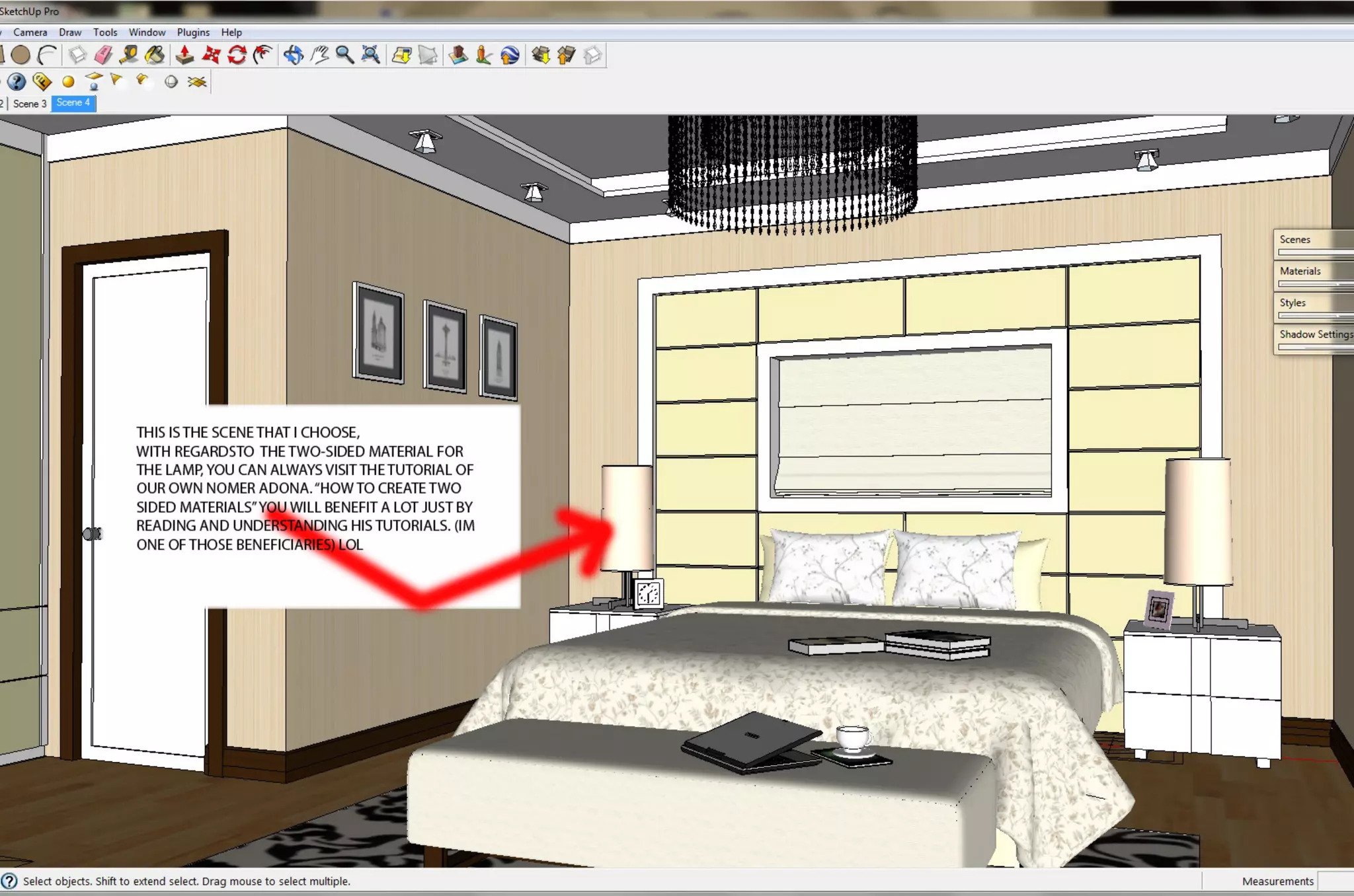
Task: Expand the collapsed Materials panel
Action: 1312,272
